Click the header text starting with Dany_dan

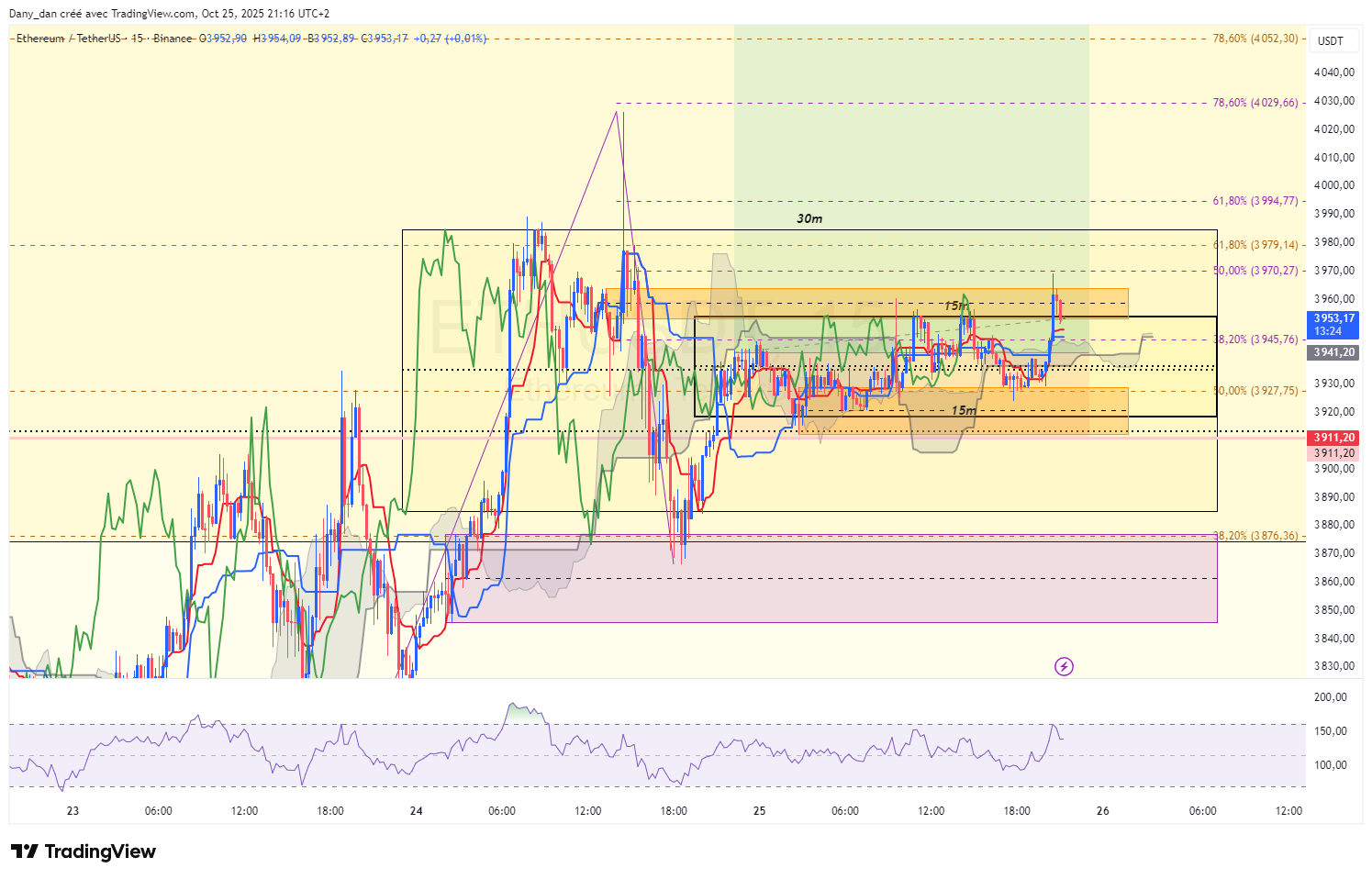[169, 14]
